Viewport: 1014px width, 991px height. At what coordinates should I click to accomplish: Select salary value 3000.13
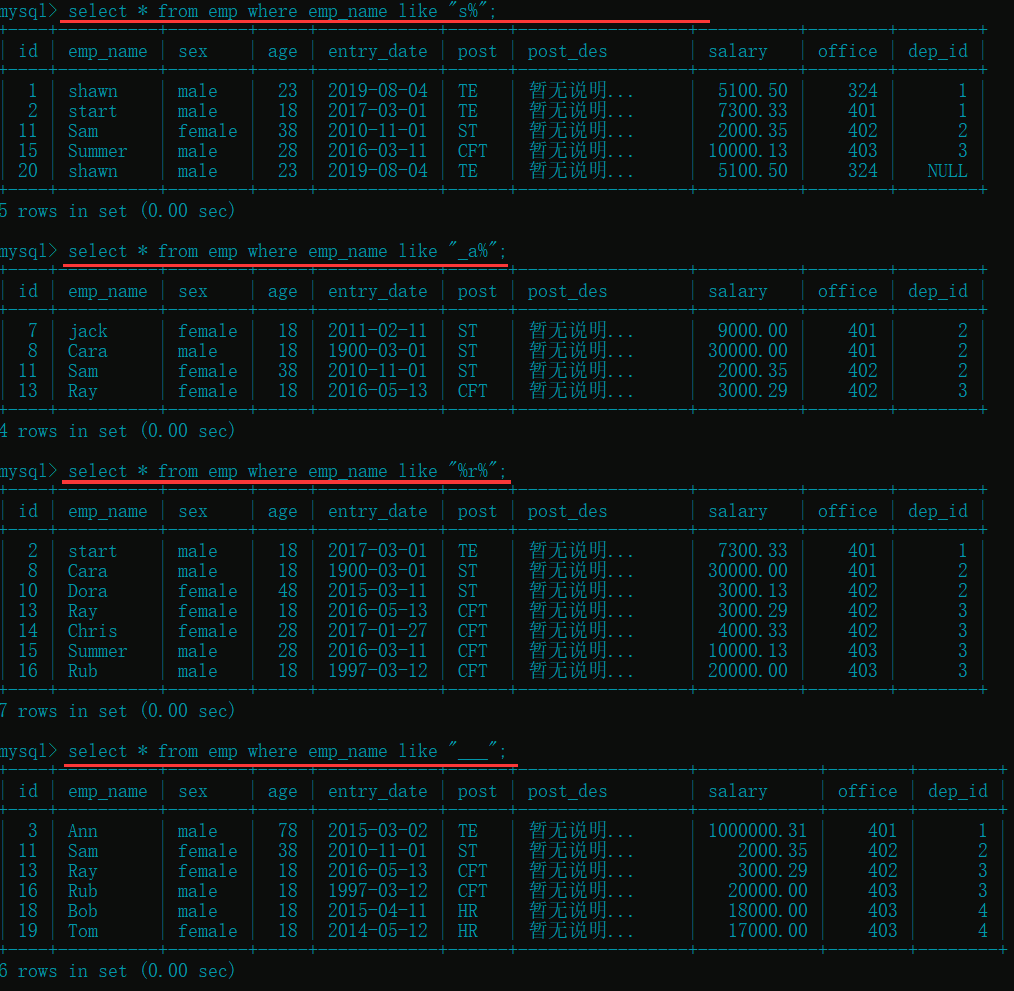[753, 591]
